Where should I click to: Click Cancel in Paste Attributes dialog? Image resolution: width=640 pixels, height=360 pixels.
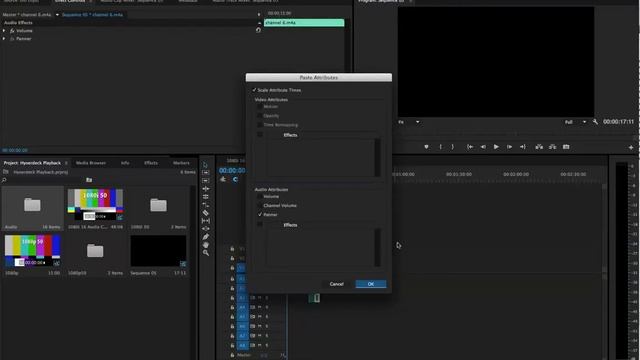click(336, 284)
